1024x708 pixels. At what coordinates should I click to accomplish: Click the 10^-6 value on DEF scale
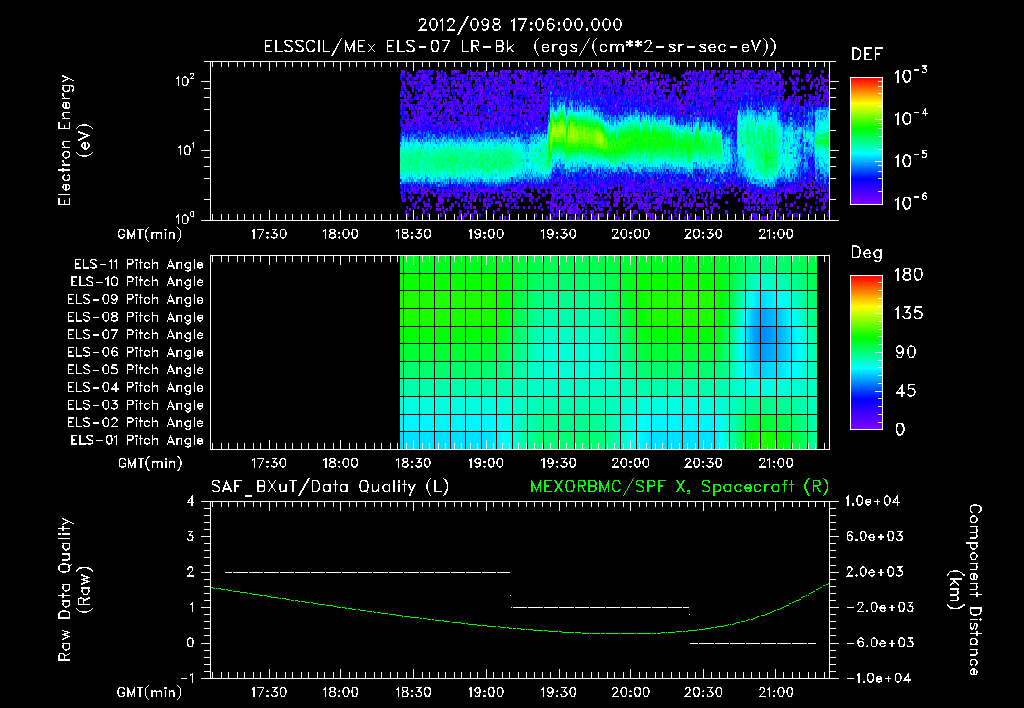click(911, 202)
